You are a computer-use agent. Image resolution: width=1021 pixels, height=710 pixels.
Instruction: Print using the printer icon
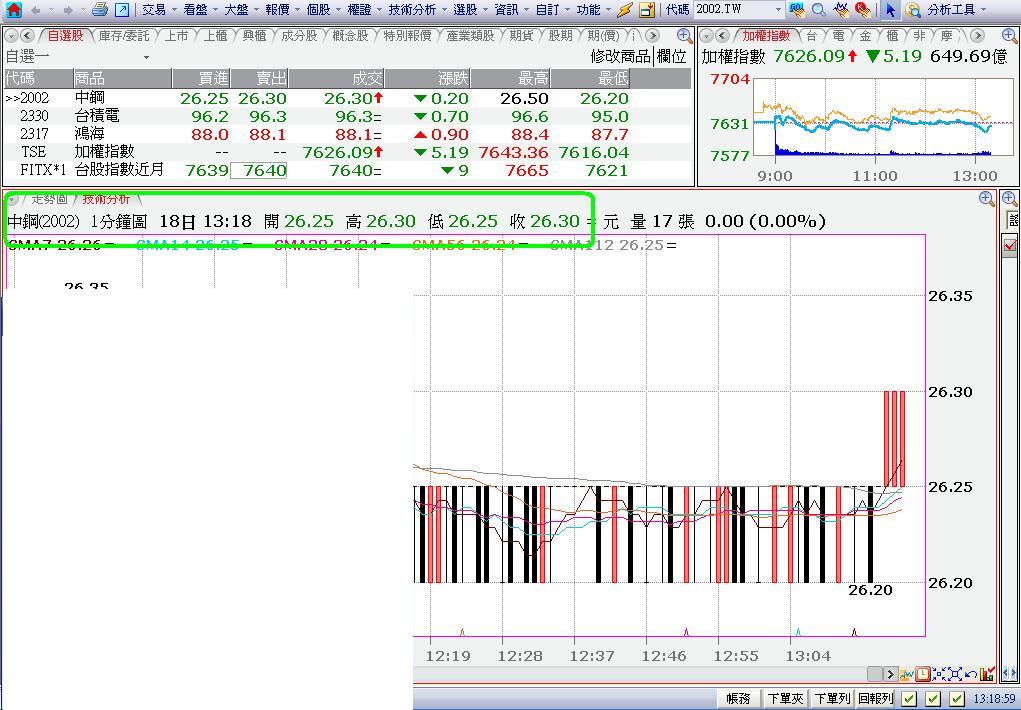coord(100,10)
